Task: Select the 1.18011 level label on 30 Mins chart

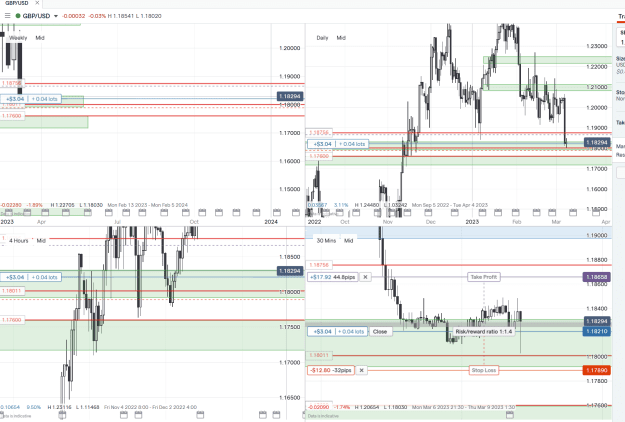Action: 318,355
